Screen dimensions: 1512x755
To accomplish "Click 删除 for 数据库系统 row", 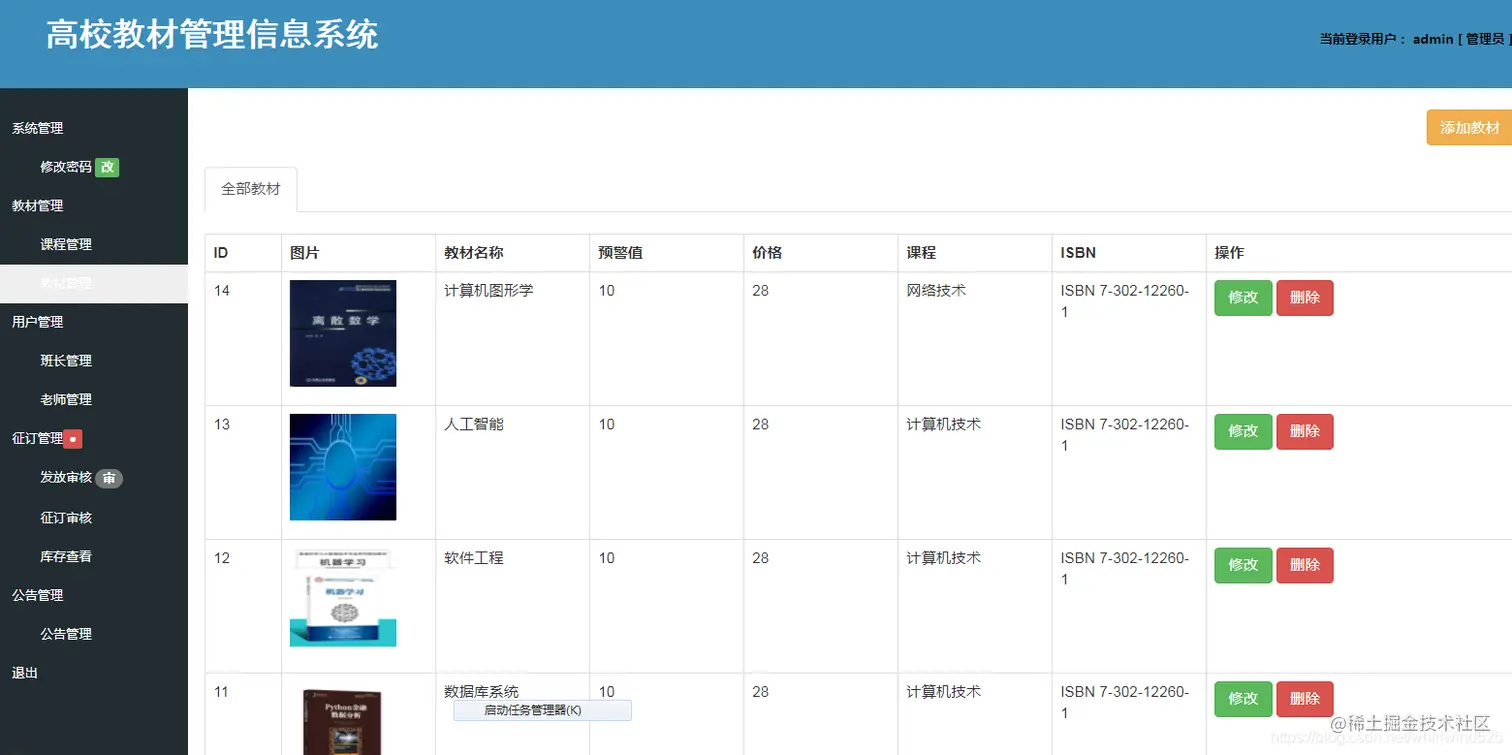I will tap(1305, 699).
